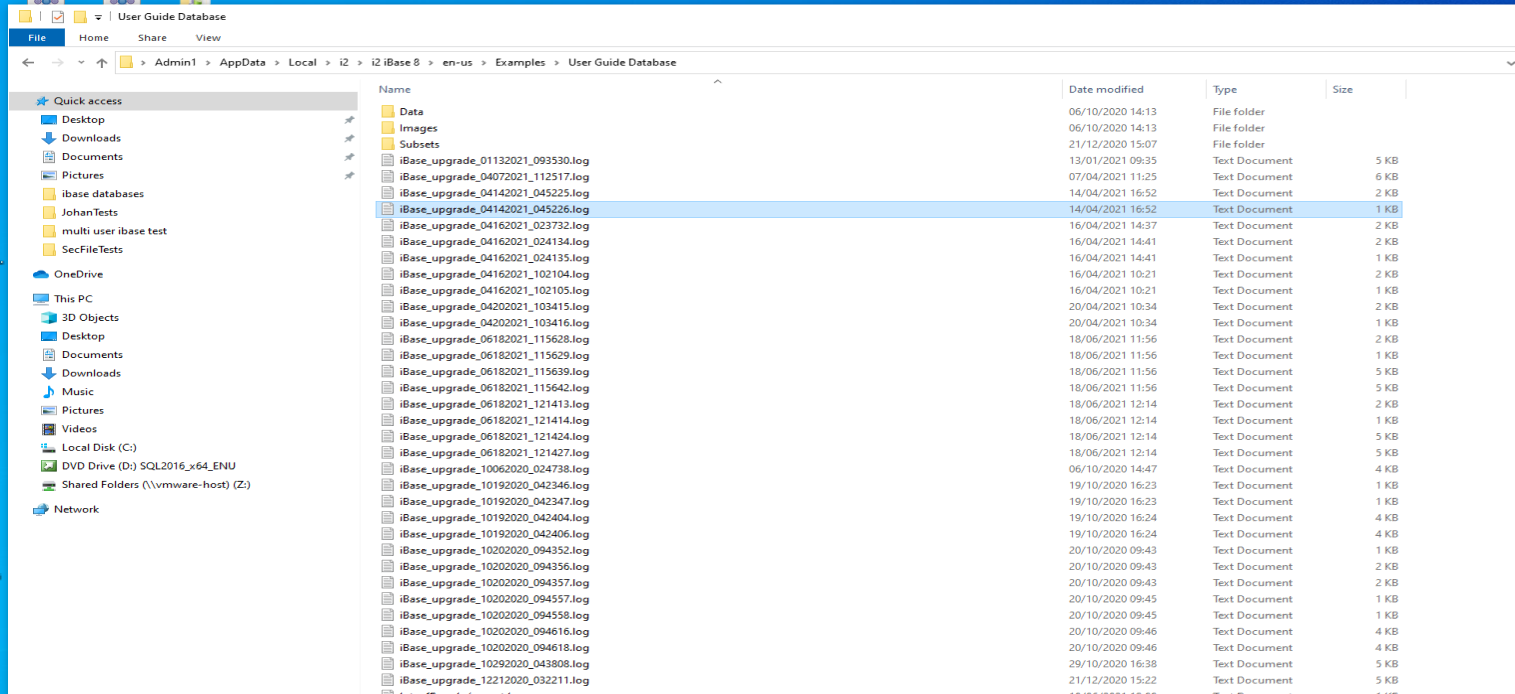
Task: Click the 3D Objects icon in sidebar
Action: point(49,317)
